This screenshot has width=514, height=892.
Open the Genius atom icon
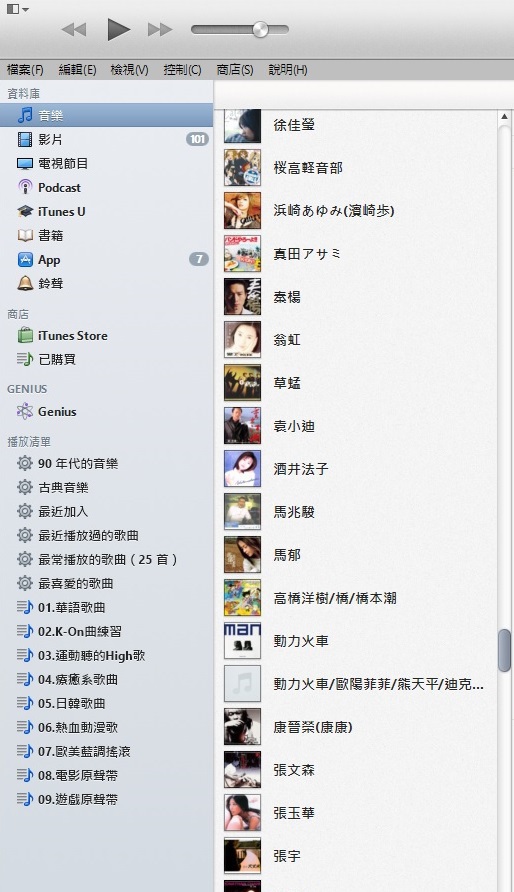[x=25, y=411]
